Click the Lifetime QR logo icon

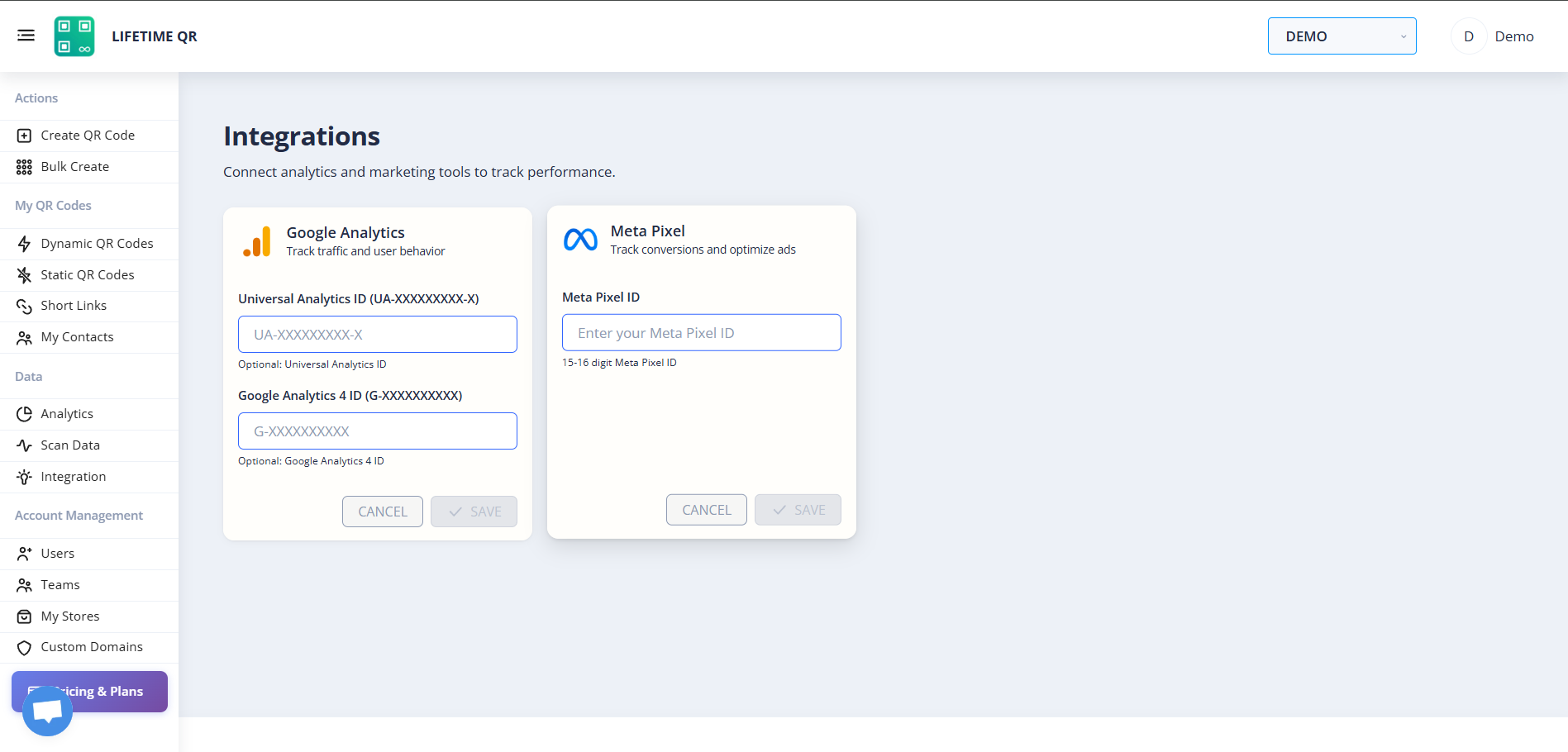tap(74, 36)
